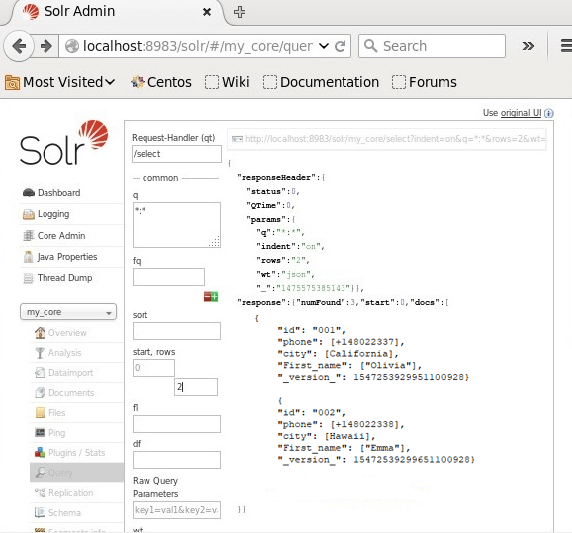Click the browser back arrow button
The image size is (572, 533).
19,46
